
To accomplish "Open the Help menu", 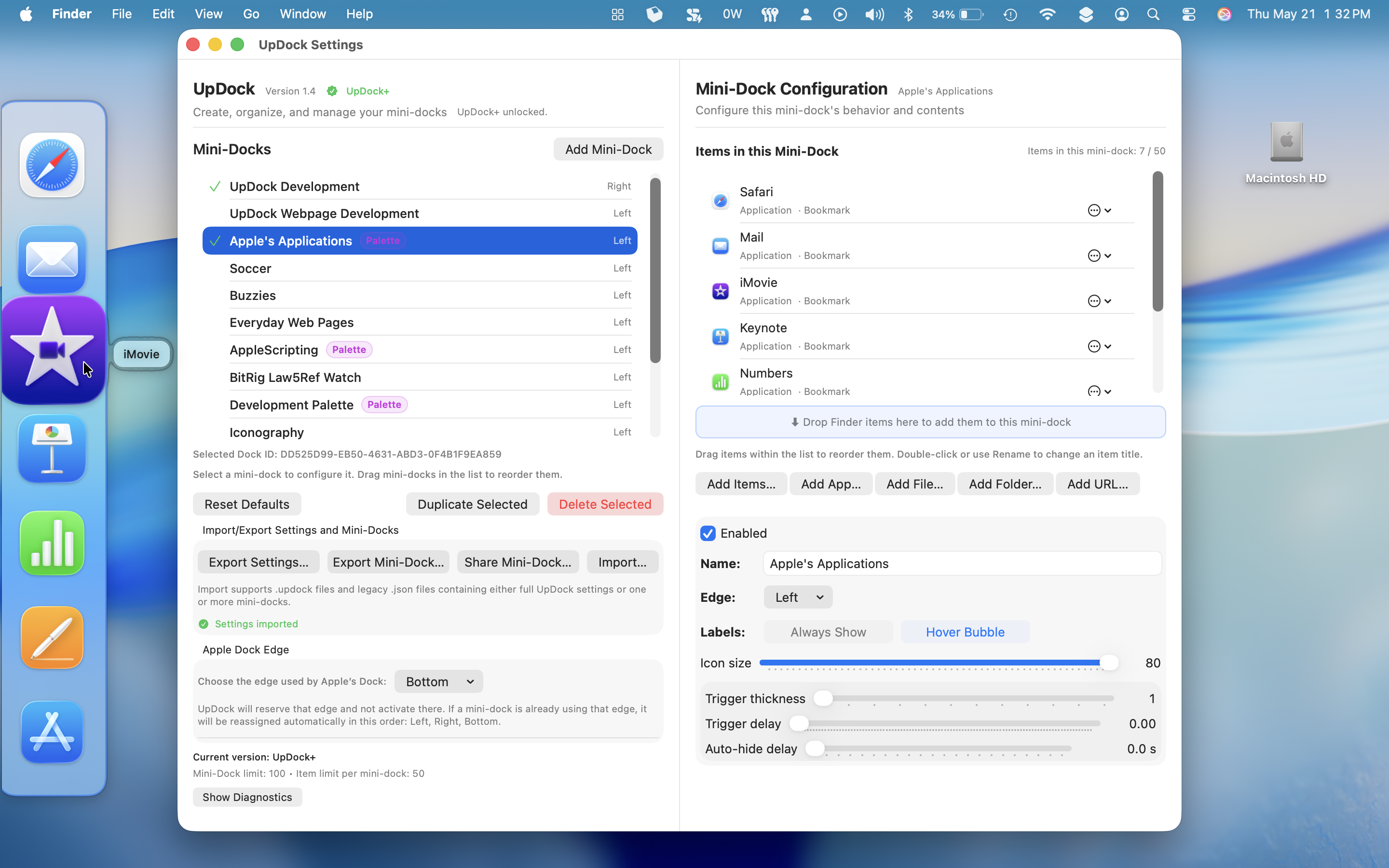I will (359, 14).
